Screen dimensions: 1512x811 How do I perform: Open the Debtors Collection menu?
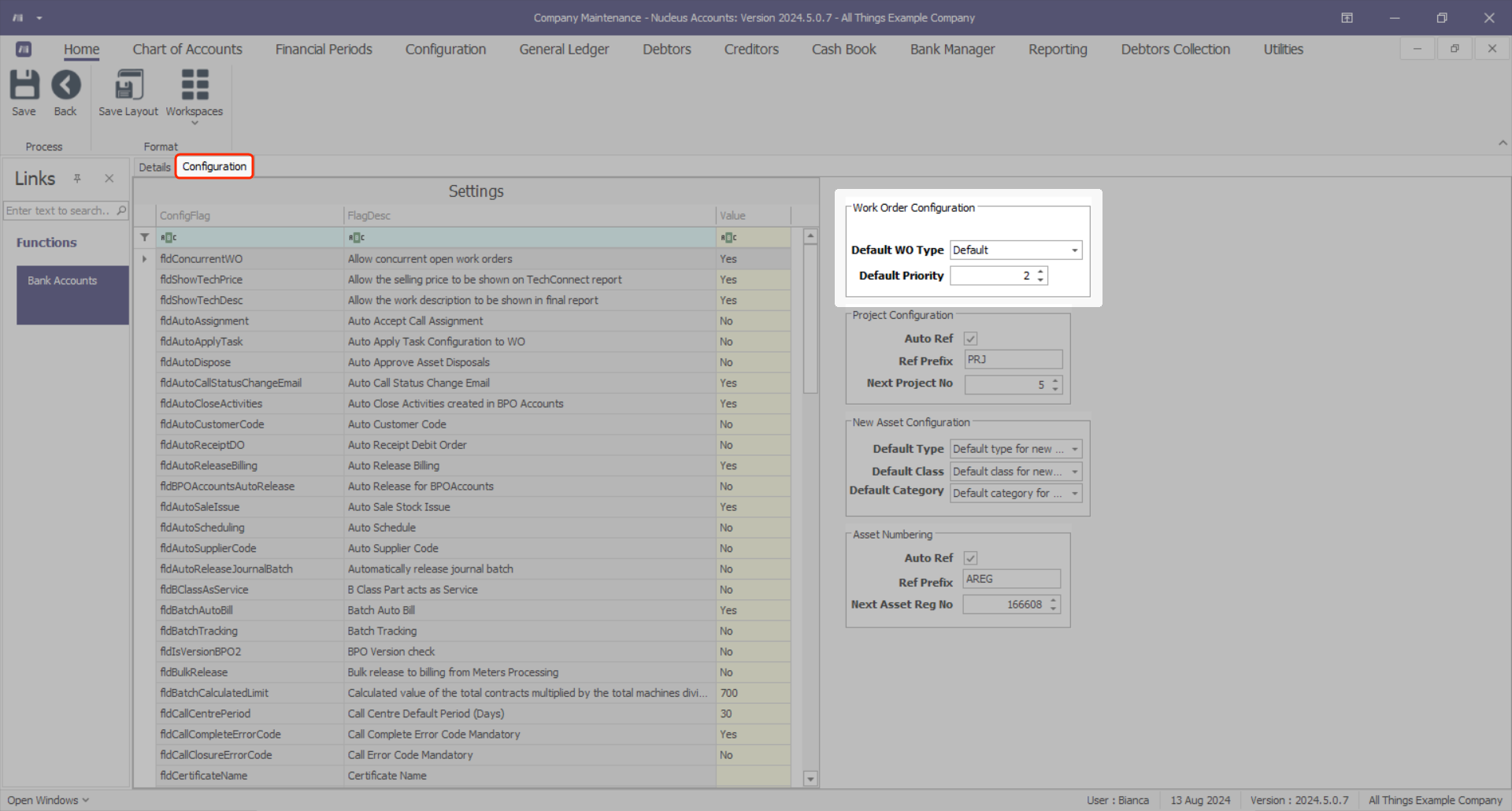[1176, 50]
